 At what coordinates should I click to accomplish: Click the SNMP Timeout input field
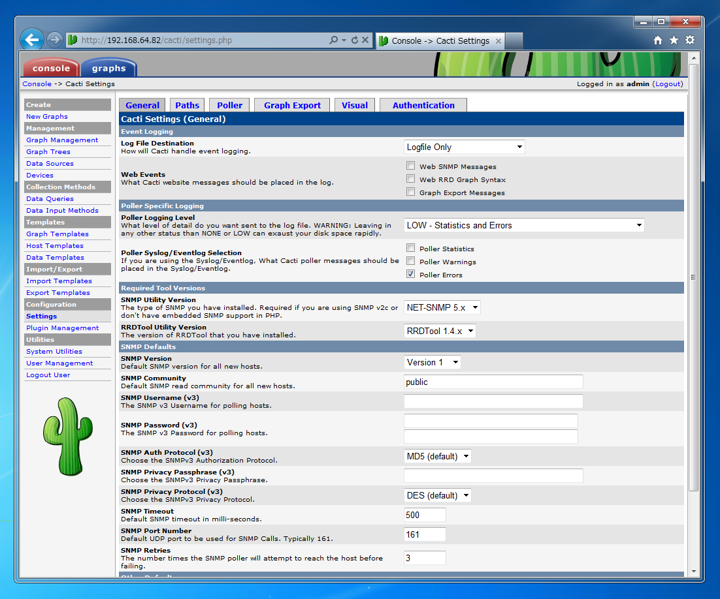425,515
